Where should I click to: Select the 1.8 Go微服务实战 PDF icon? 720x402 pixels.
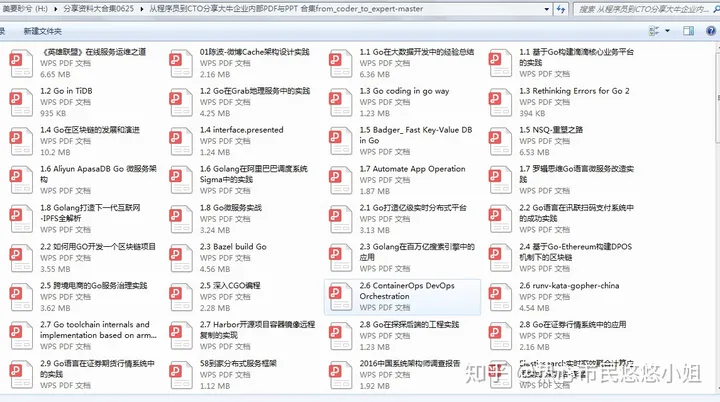pyautogui.click(x=181, y=219)
